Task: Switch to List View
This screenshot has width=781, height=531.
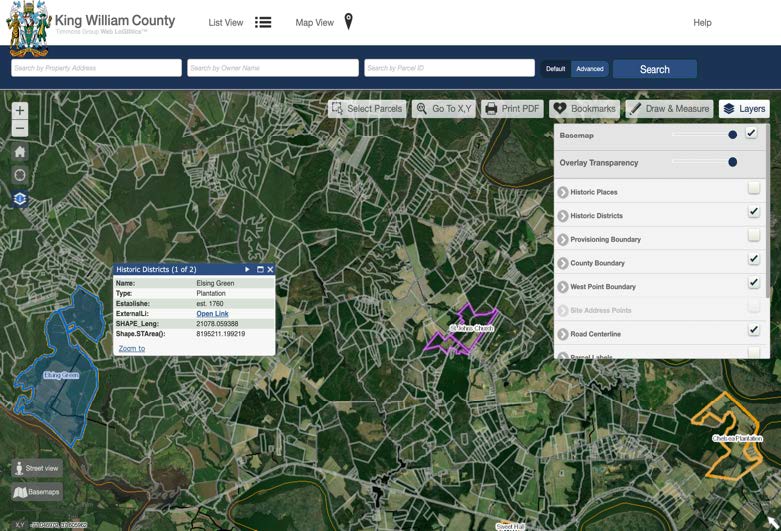Action: click(x=239, y=22)
